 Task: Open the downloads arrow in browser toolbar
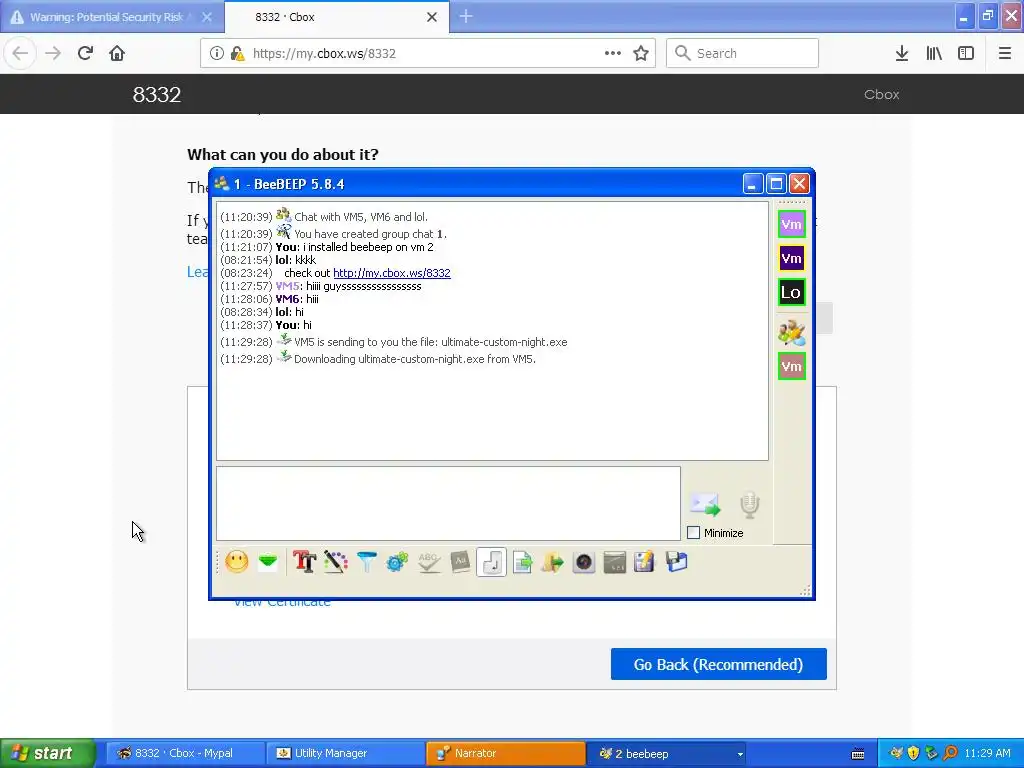[x=902, y=53]
